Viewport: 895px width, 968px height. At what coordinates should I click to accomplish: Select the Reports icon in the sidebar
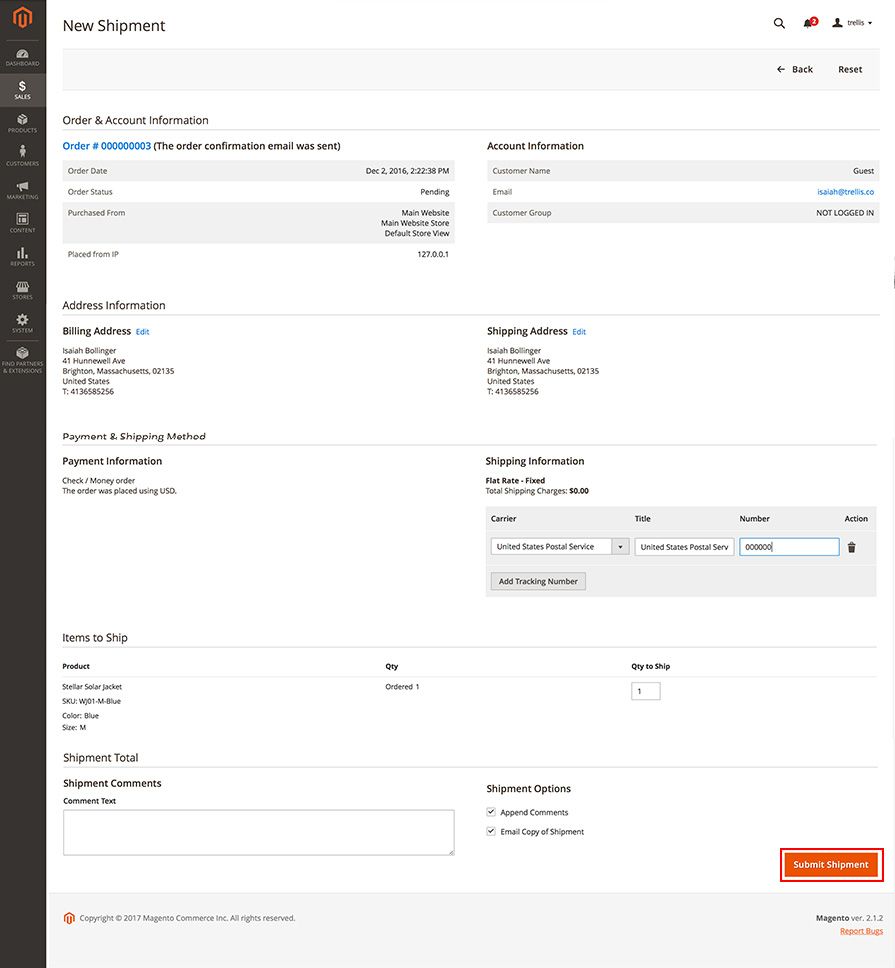click(22, 255)
